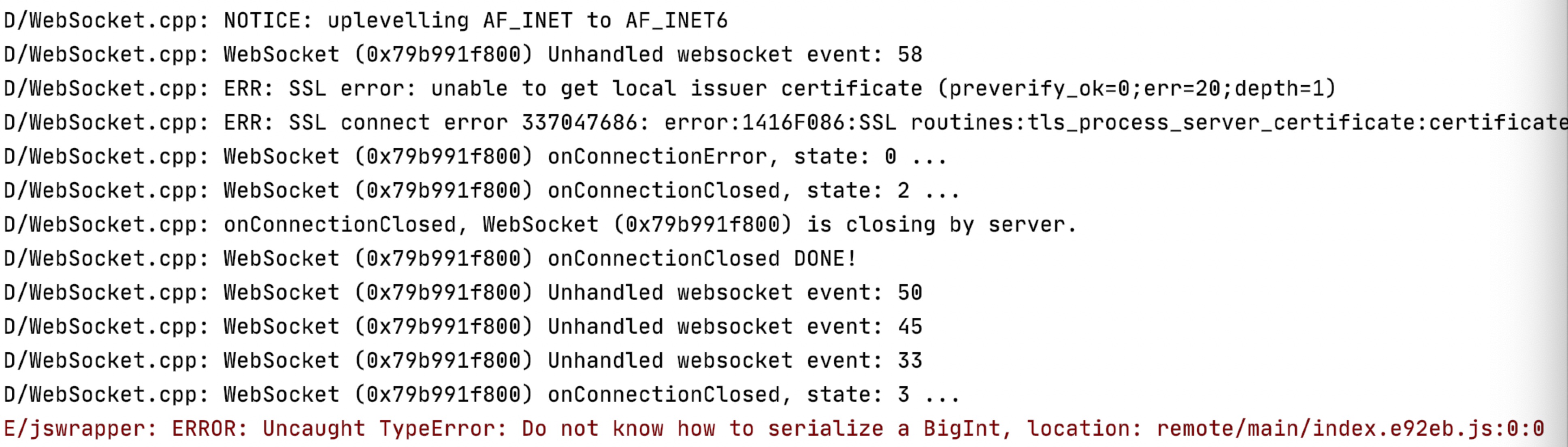
Task: Open the remote/main/index.e92eb.js:0:0 location
Action: (1349, 429)
